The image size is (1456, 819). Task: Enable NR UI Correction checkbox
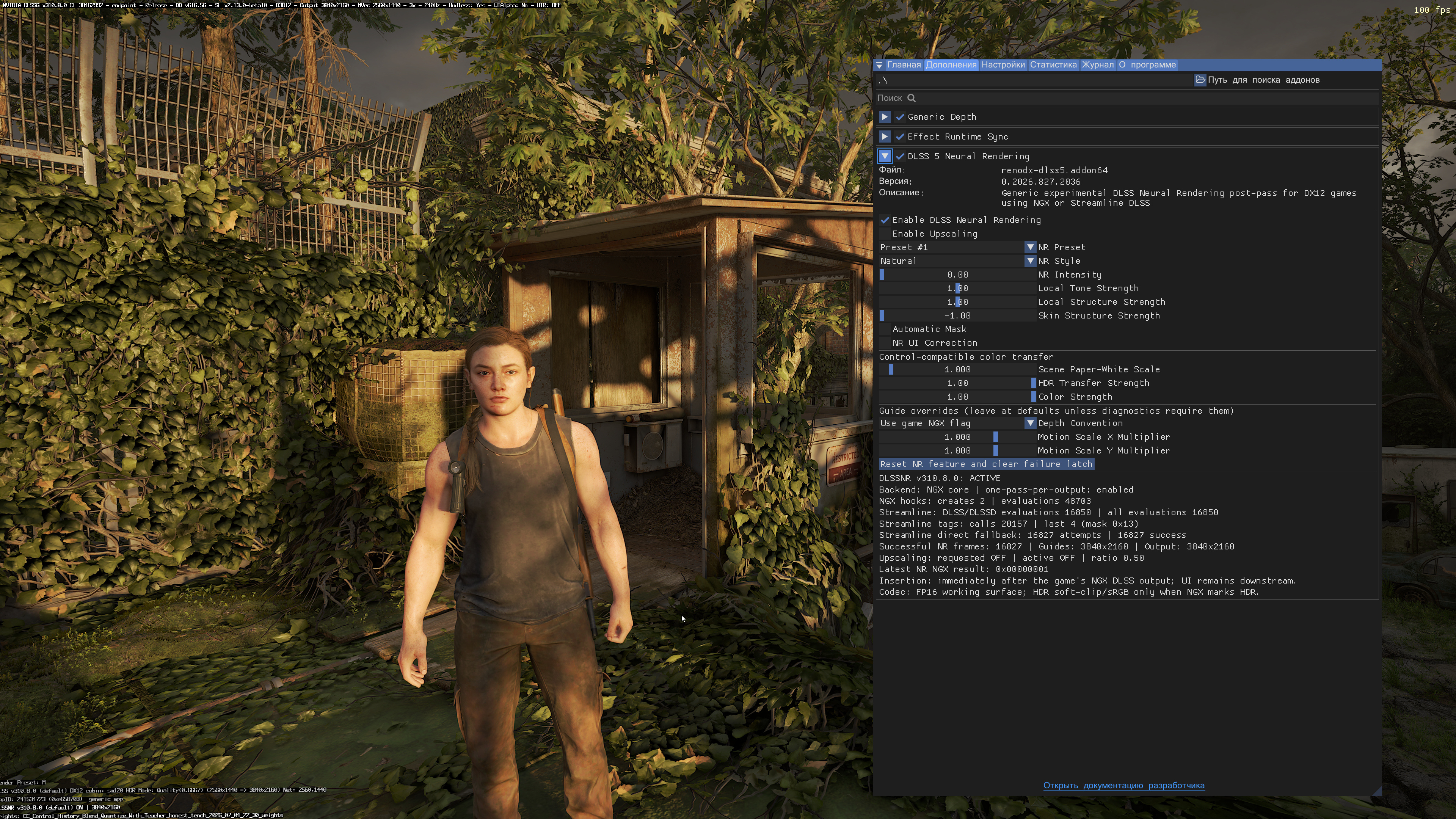click(x=885, y=342)
